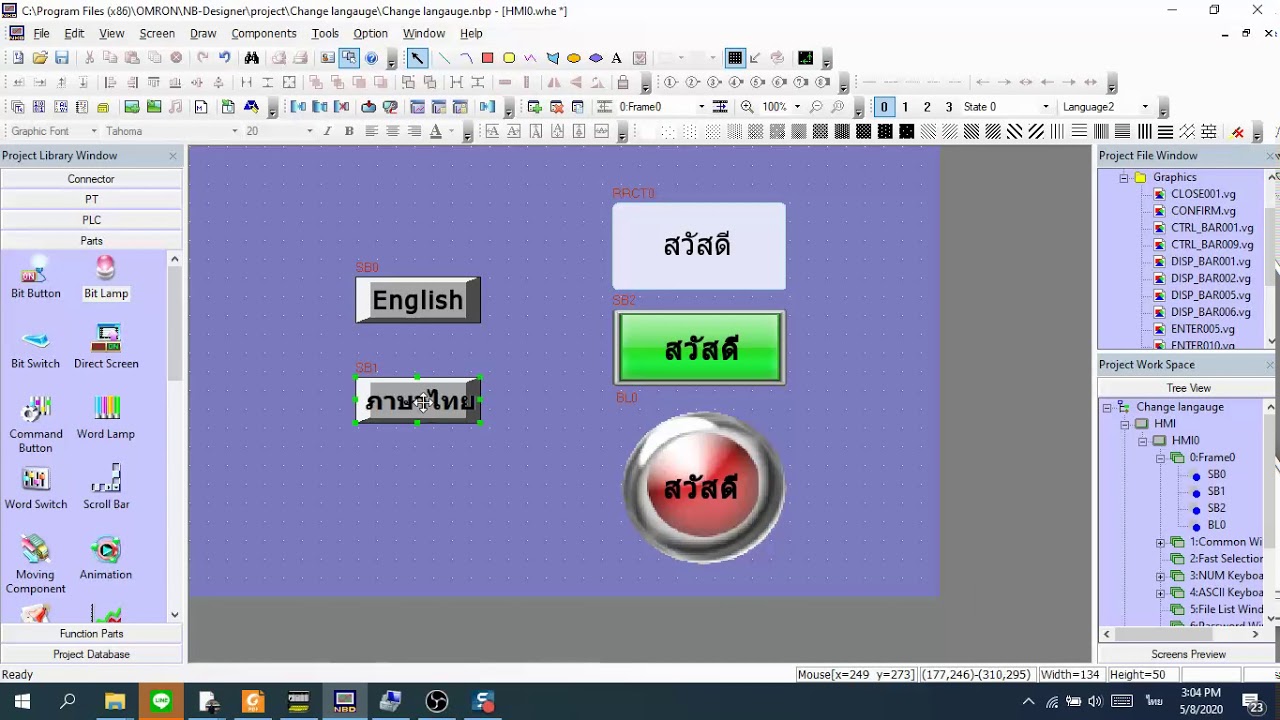Select the red Rectangle drawing tool

(x=487, y=58)
